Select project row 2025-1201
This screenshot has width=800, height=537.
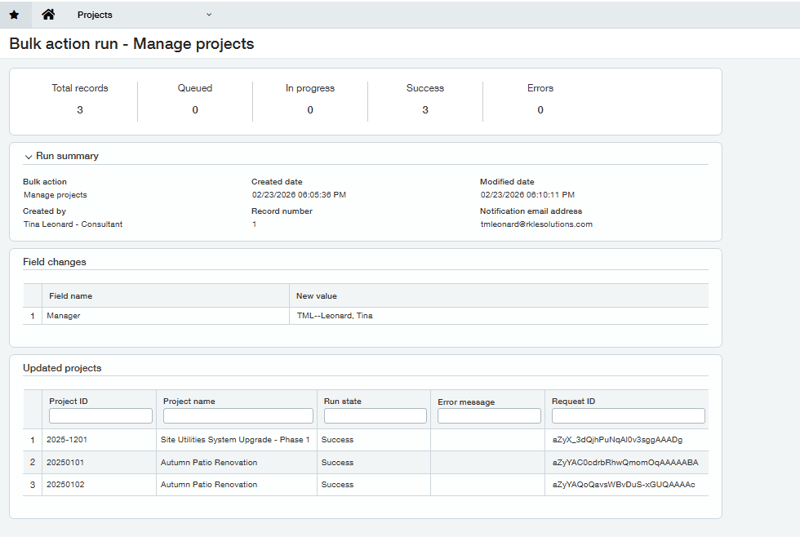pos(67,440)
